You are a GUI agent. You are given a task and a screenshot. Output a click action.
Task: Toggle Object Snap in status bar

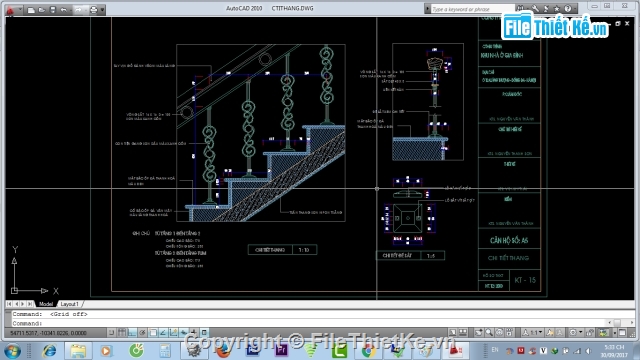click(153, 333)
